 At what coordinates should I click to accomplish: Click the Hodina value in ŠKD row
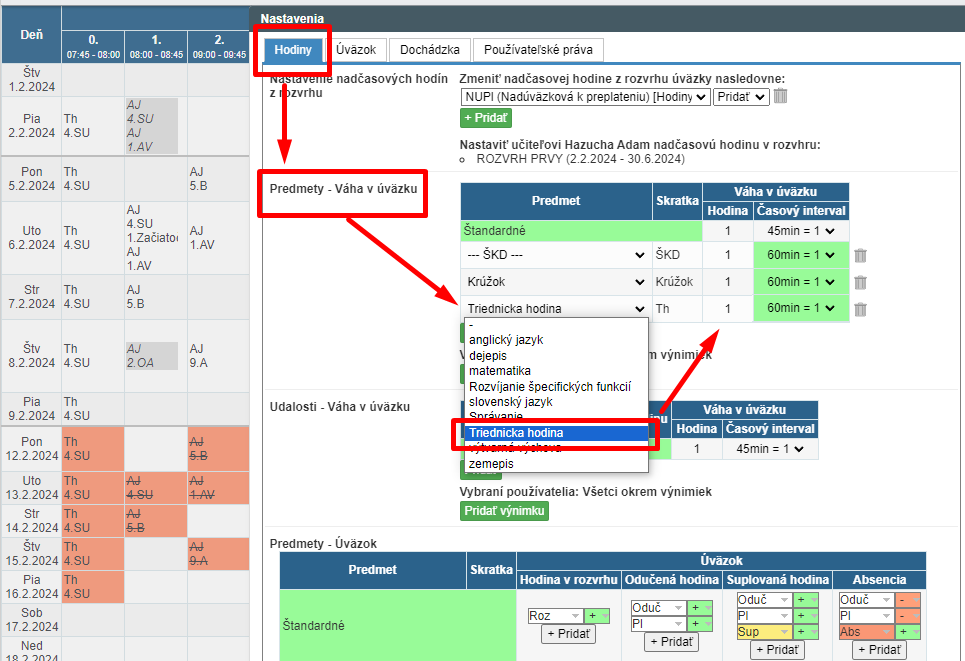[x=727, y=255]
